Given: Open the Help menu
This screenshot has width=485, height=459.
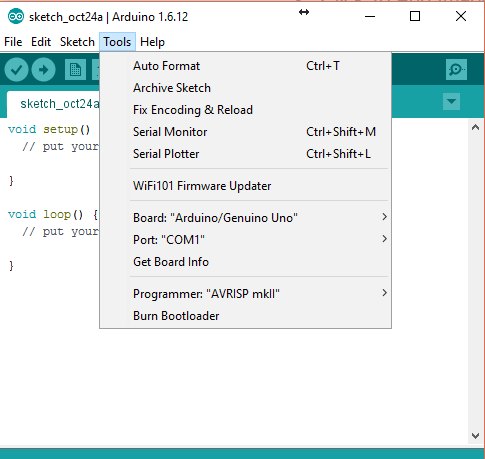Looking at the screenshot, I should click(x=152, y=42).
